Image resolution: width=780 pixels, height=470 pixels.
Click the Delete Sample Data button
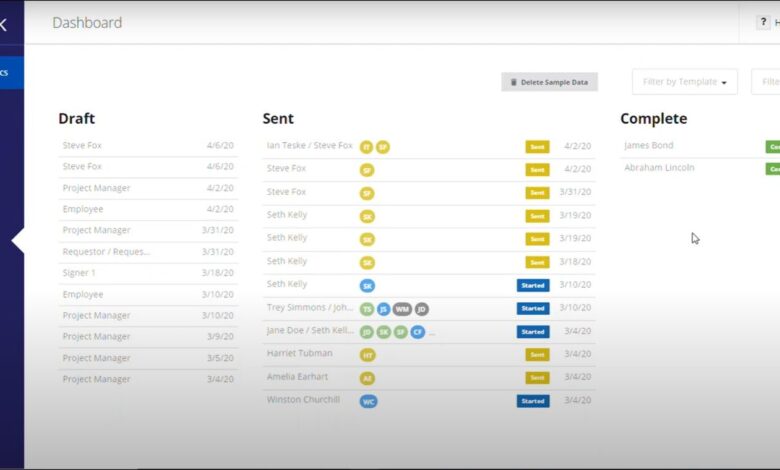pyautogui.click(x=549, y=82)
